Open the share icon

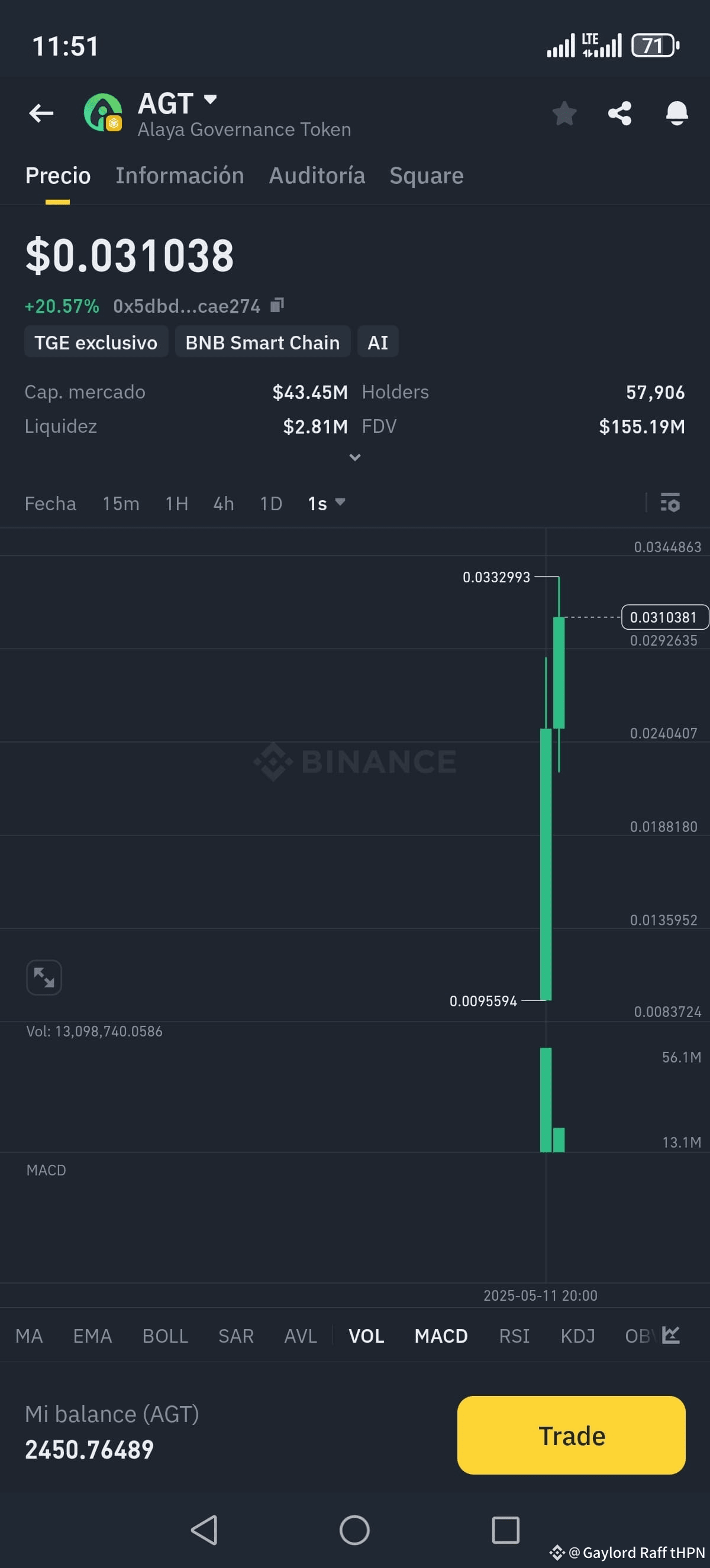(620, 113)
